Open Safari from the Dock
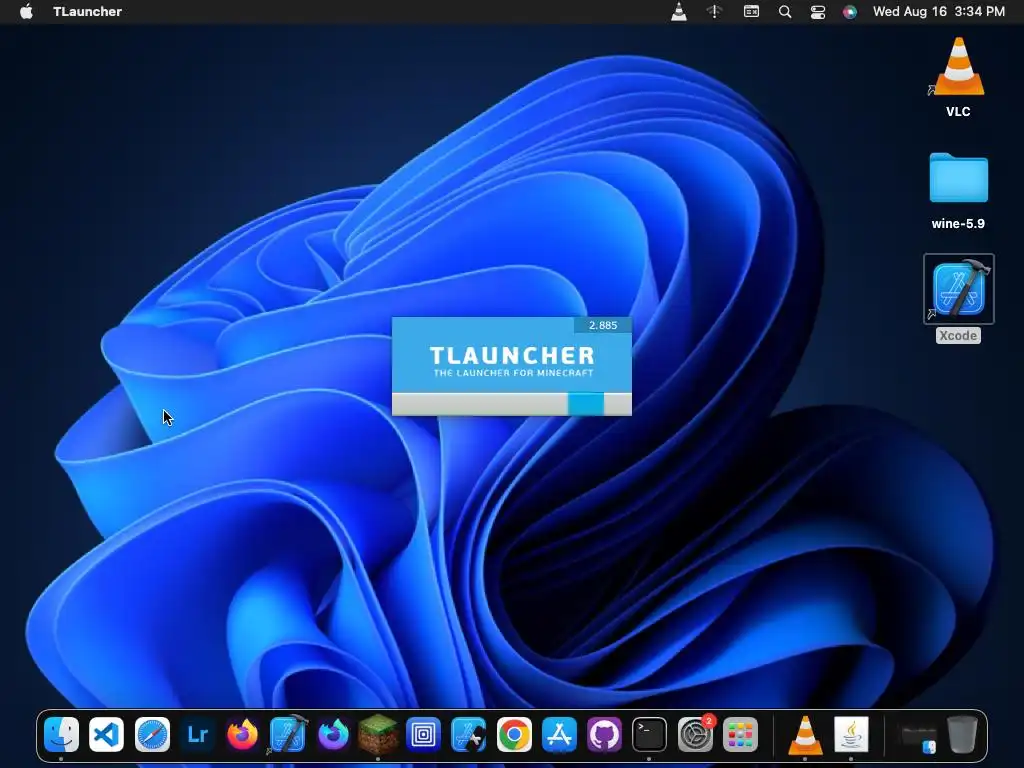This screenshot has height=768, width=1024. [152, 734]
